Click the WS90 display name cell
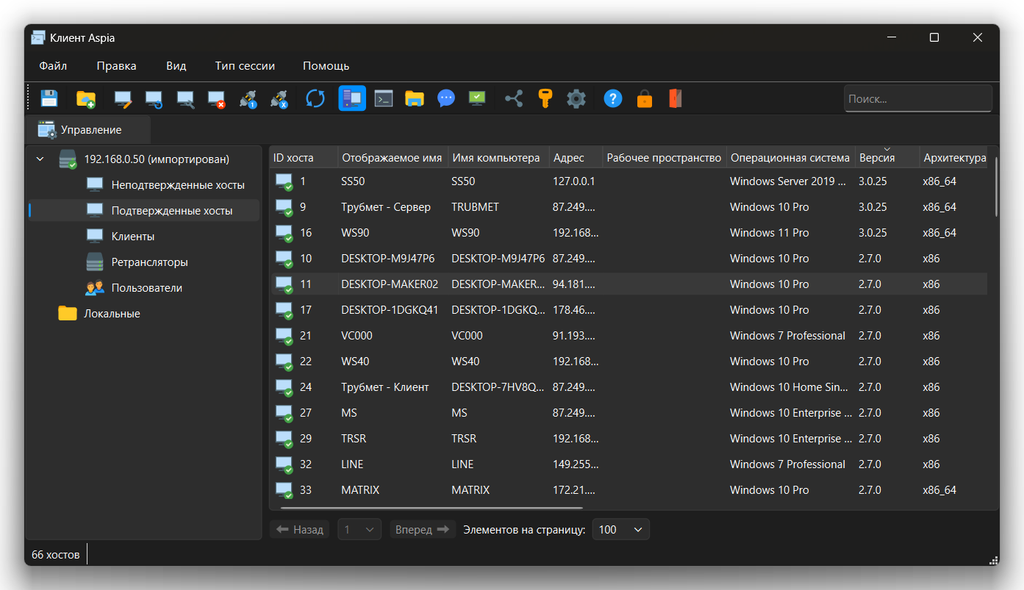This screenshot has width=1024, height=590. [x=355, y=233]
